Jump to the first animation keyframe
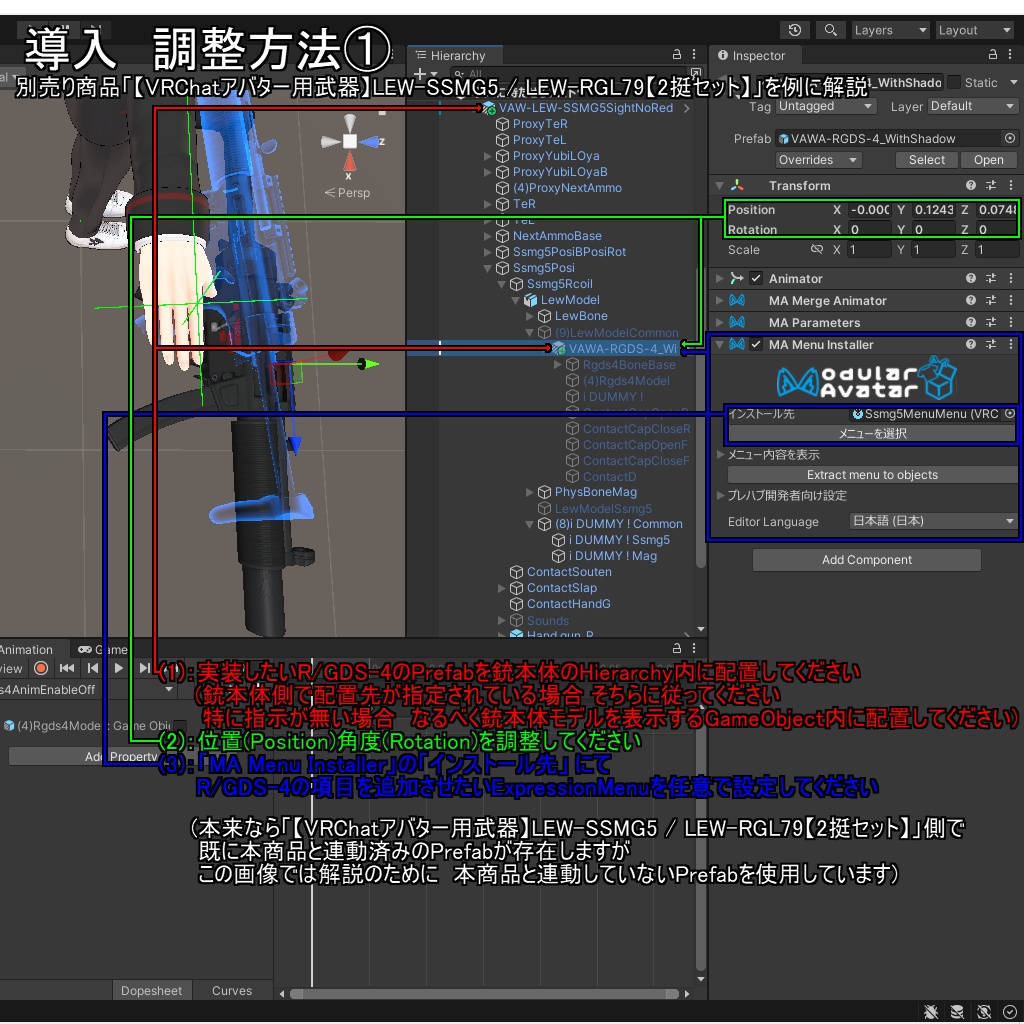Image resolution: width=1024 pixels, height=1024 pixels. [x=67, y=668]
